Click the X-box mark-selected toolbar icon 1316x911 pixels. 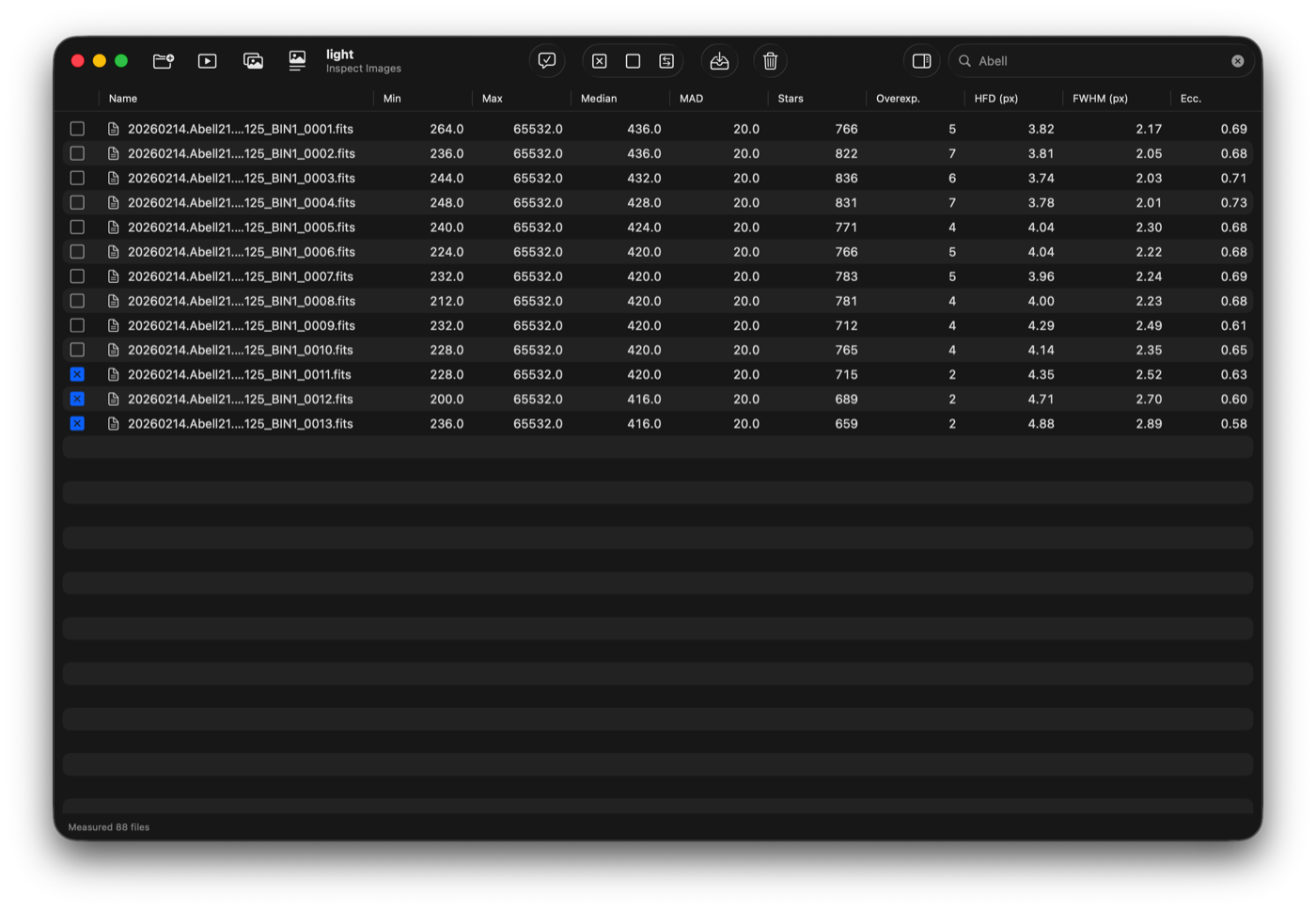600,61
